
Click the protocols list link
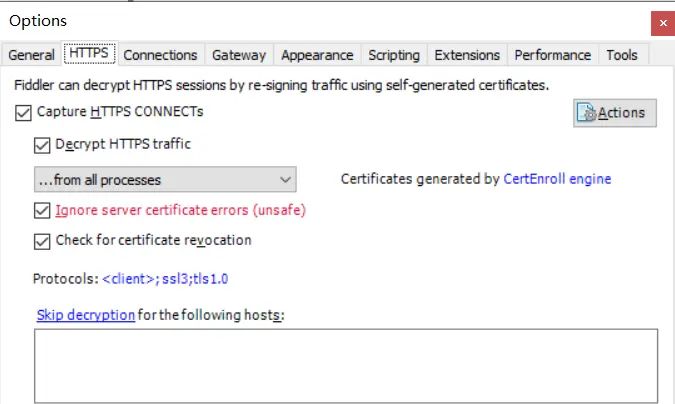(172, 279)
